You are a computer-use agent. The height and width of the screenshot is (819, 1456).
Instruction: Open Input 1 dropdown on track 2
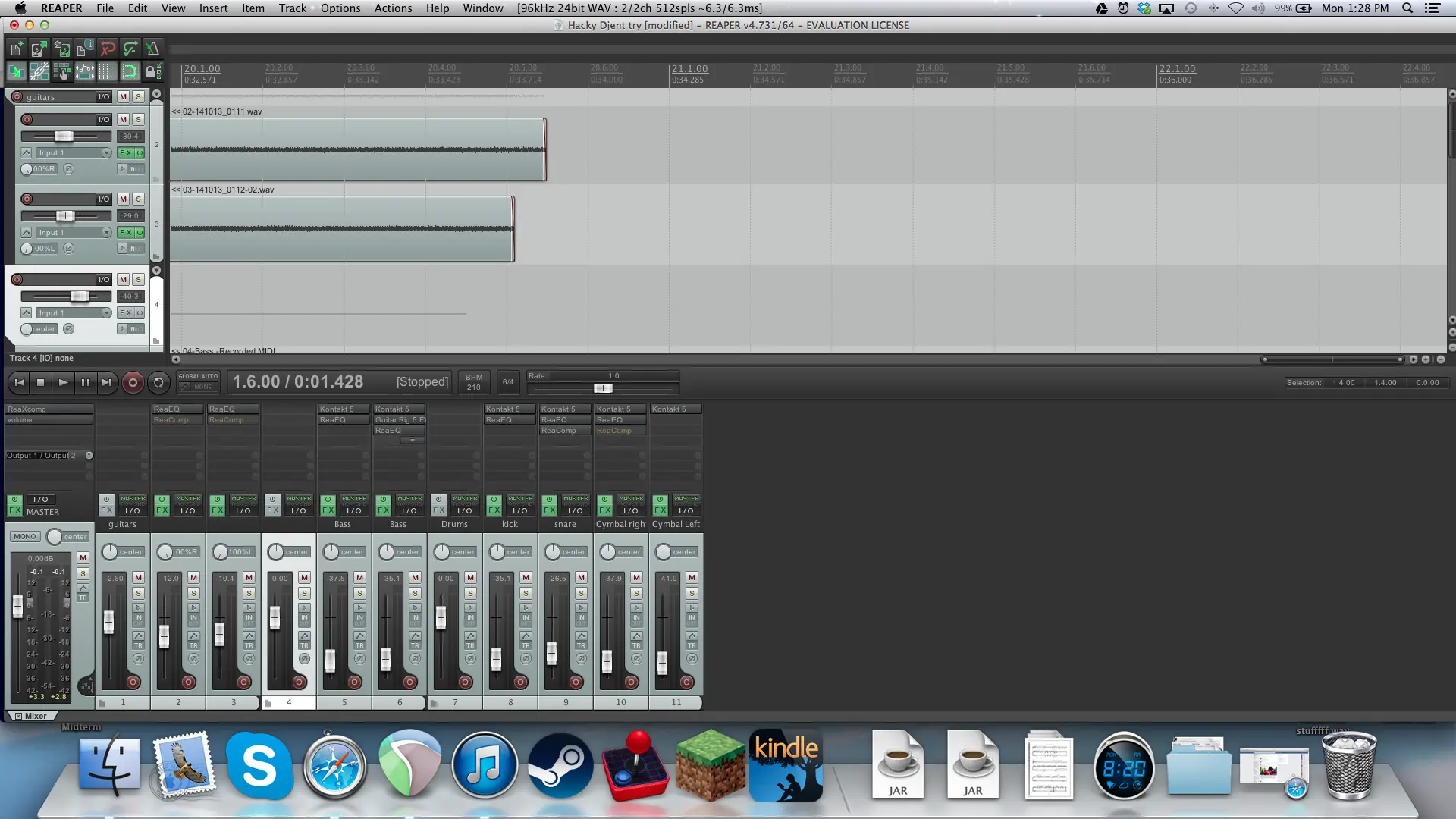tap(74, 153)
